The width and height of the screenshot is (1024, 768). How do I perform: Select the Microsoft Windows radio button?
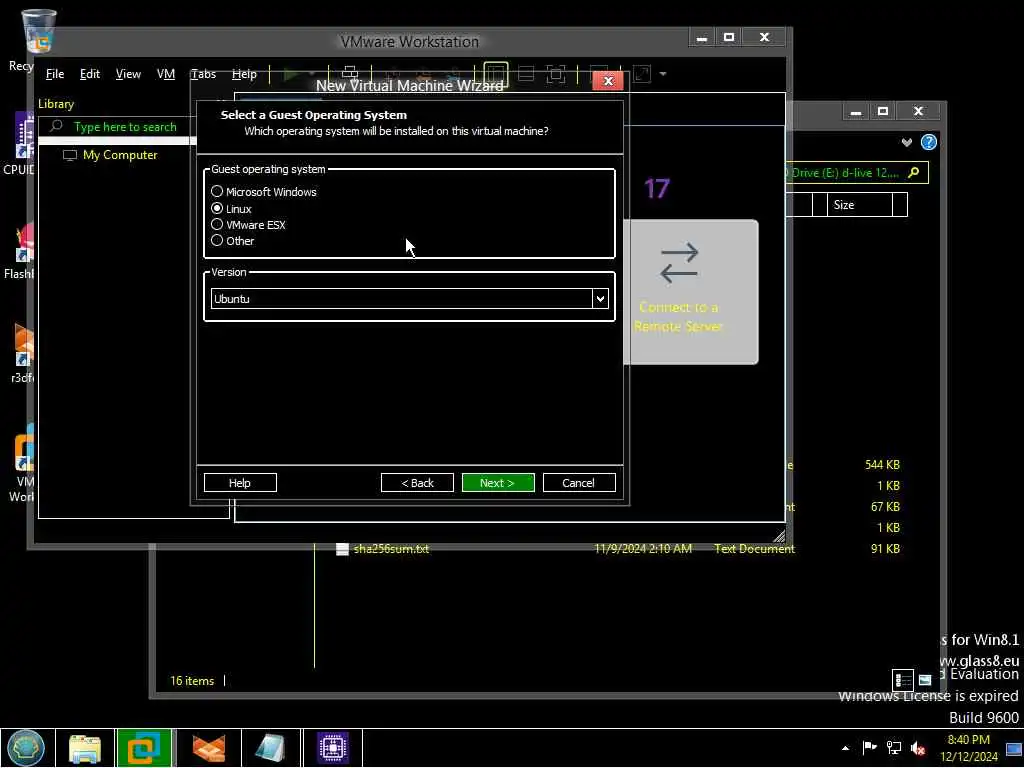click(263, 191)
